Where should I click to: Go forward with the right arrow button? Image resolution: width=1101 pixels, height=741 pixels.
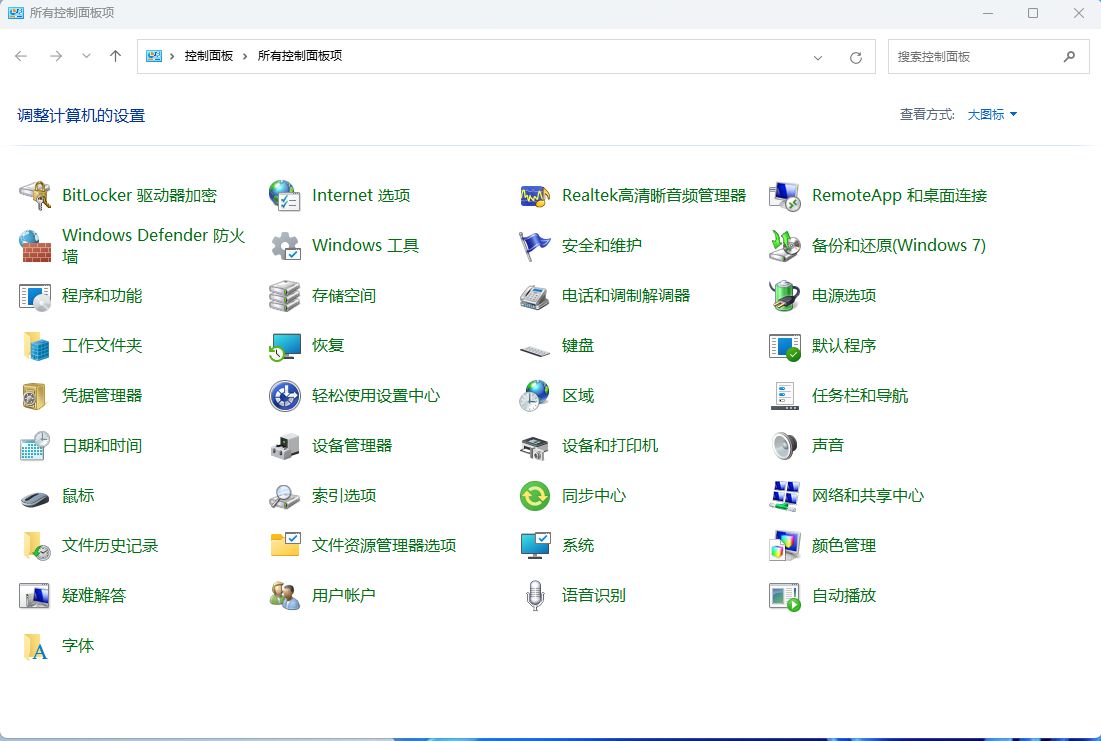pyautogui.click(x=56, y=56)
